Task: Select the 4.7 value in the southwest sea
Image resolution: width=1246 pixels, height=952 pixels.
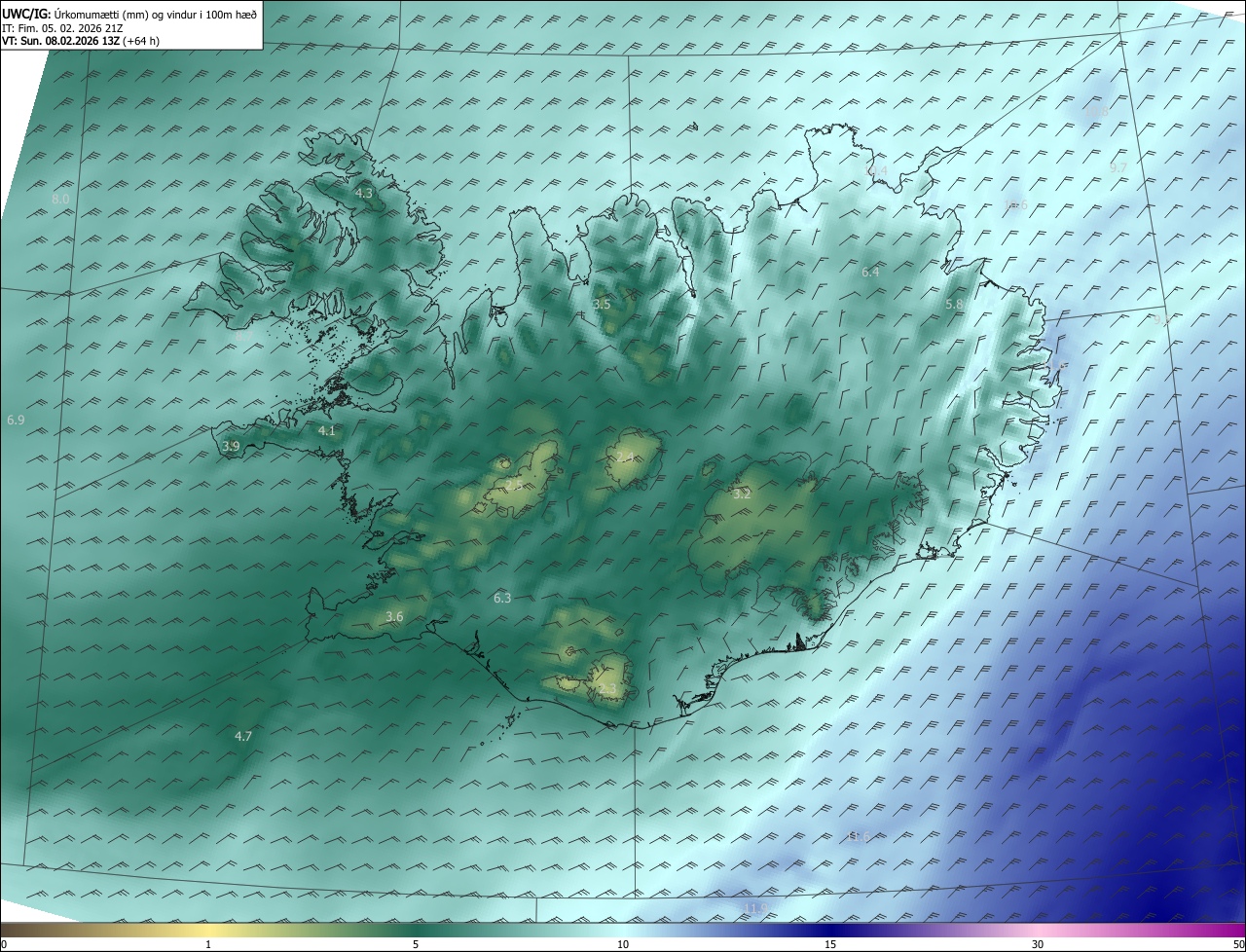Action: tap(243, 736)
